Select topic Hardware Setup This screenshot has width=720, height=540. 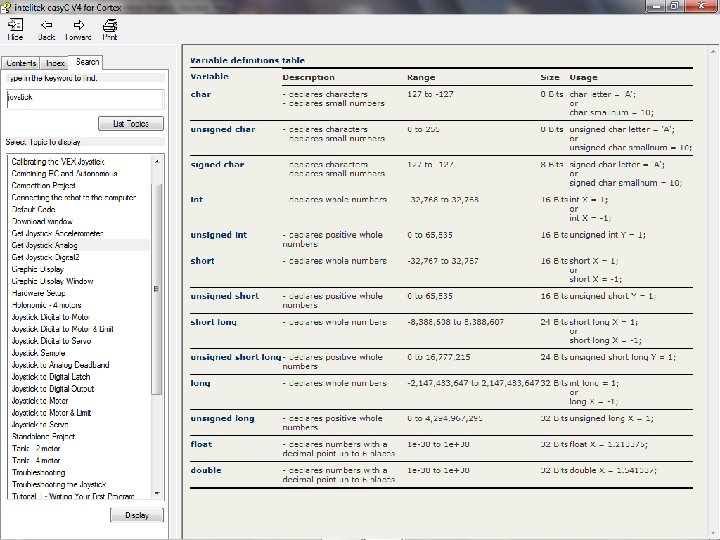click(x=39, y=293)
